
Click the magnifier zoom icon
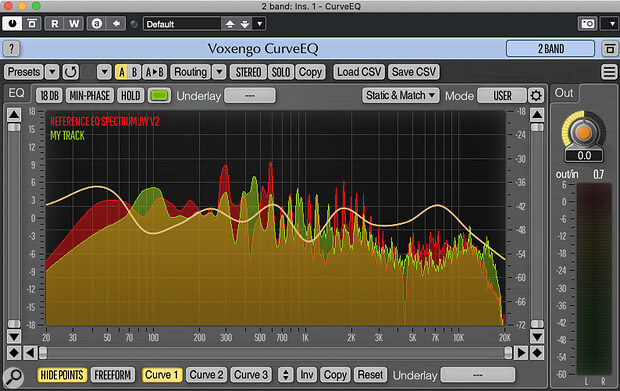coord(13,377)
